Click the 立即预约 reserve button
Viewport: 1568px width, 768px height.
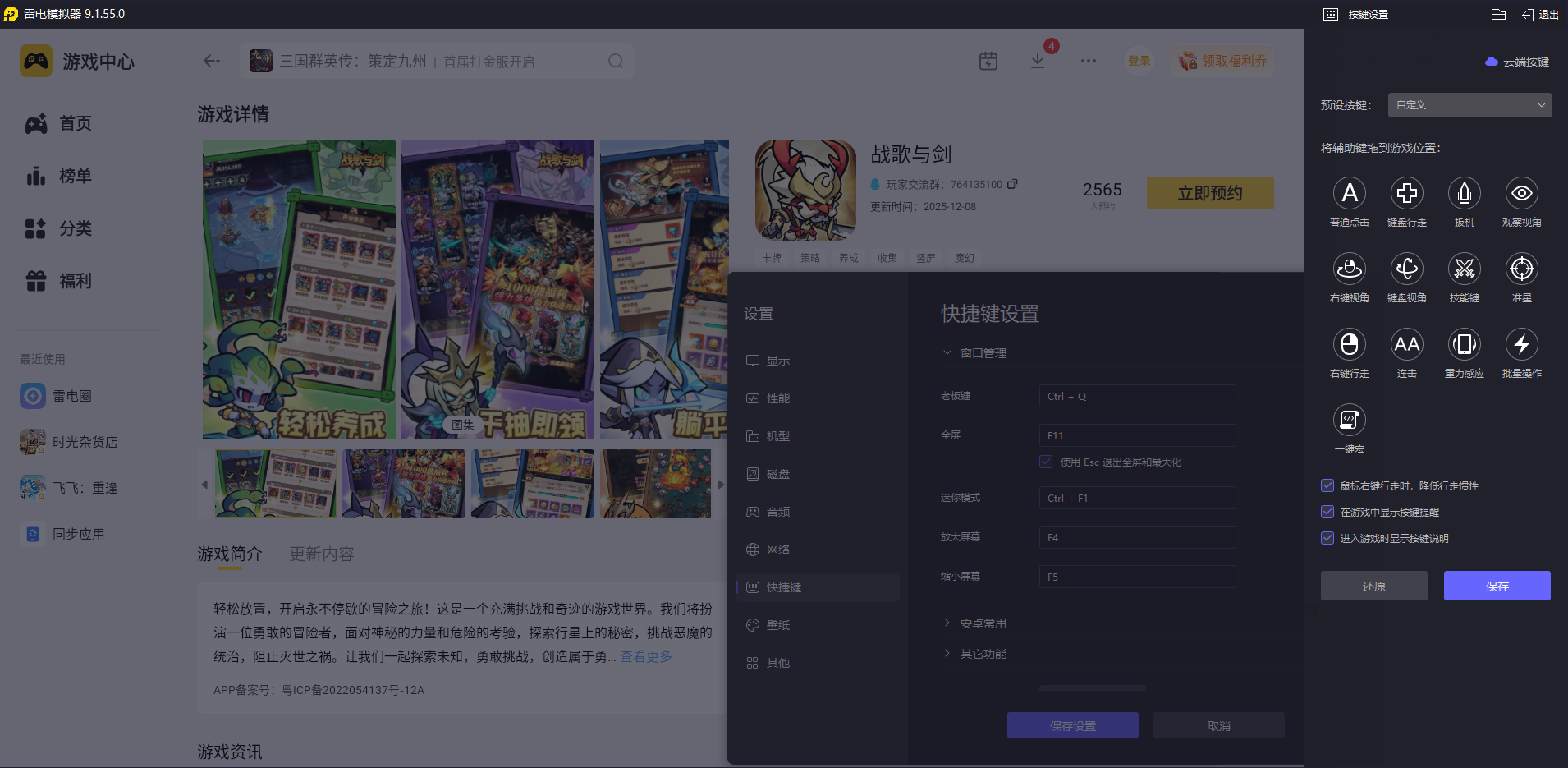coord(1210,193)
